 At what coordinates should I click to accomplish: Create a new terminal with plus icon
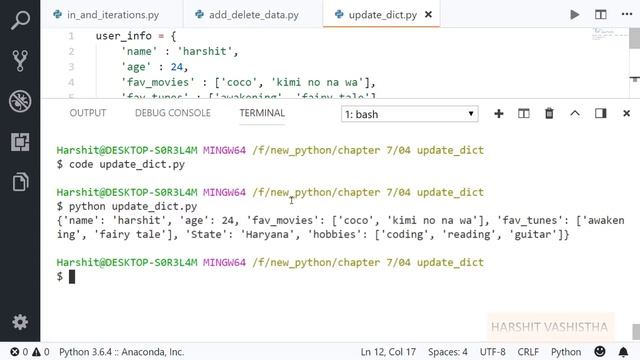498,113
